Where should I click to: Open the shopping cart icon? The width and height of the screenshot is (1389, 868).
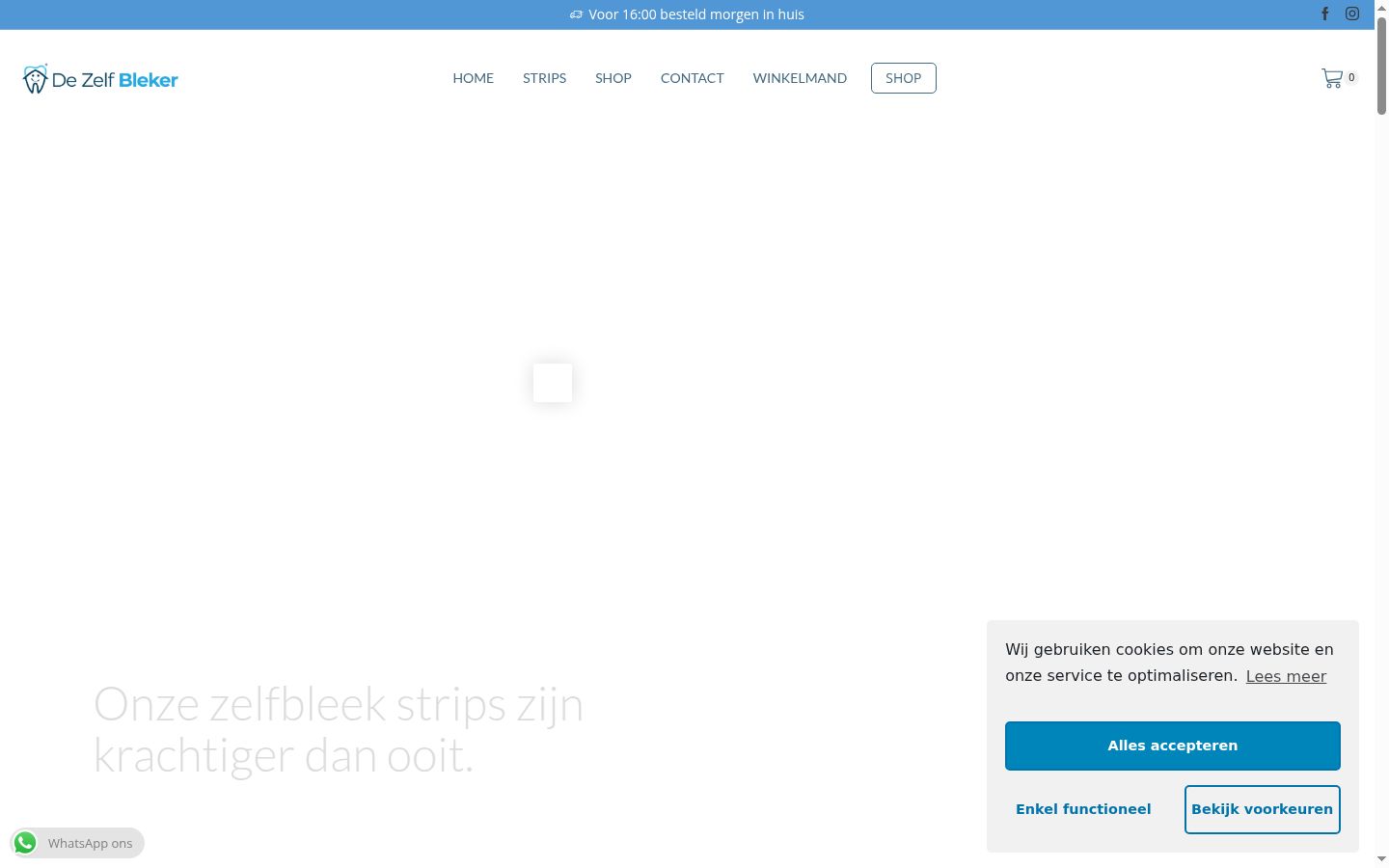tap(1332, 78)
